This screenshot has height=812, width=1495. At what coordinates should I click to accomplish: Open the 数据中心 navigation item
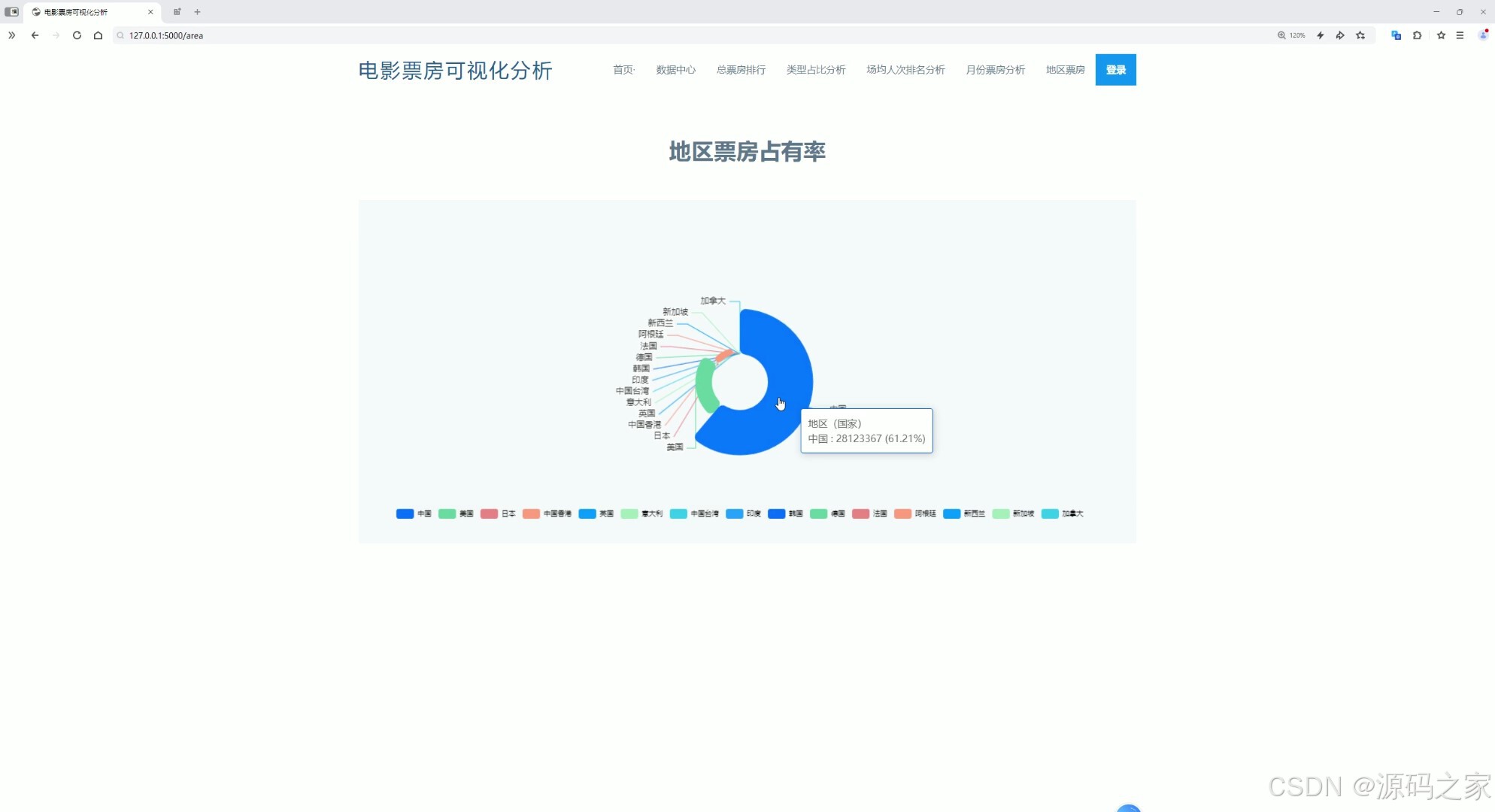(675, 70)
